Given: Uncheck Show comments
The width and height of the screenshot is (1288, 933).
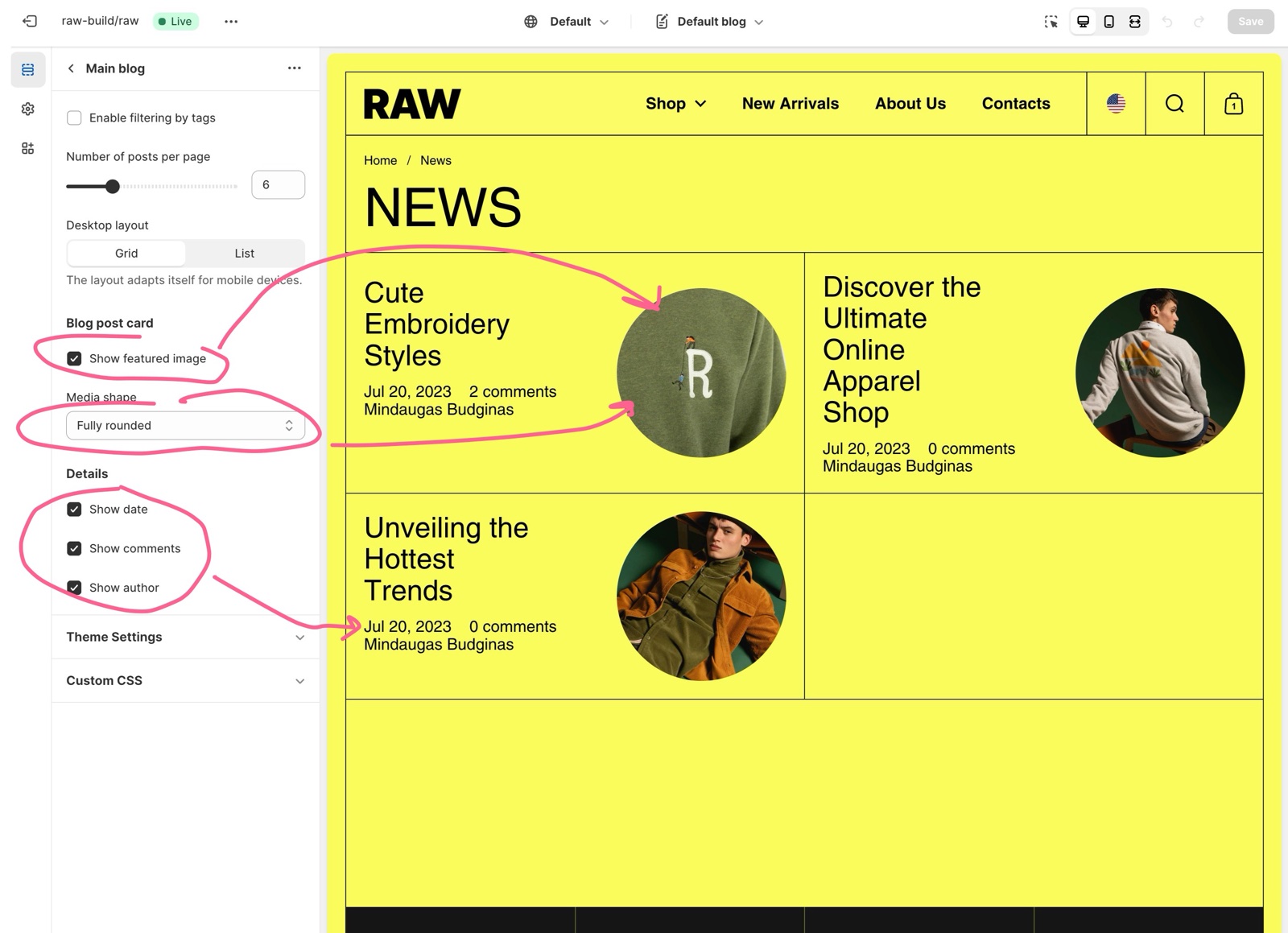Looking at the screenshot, I should click(x=74, y=548).
